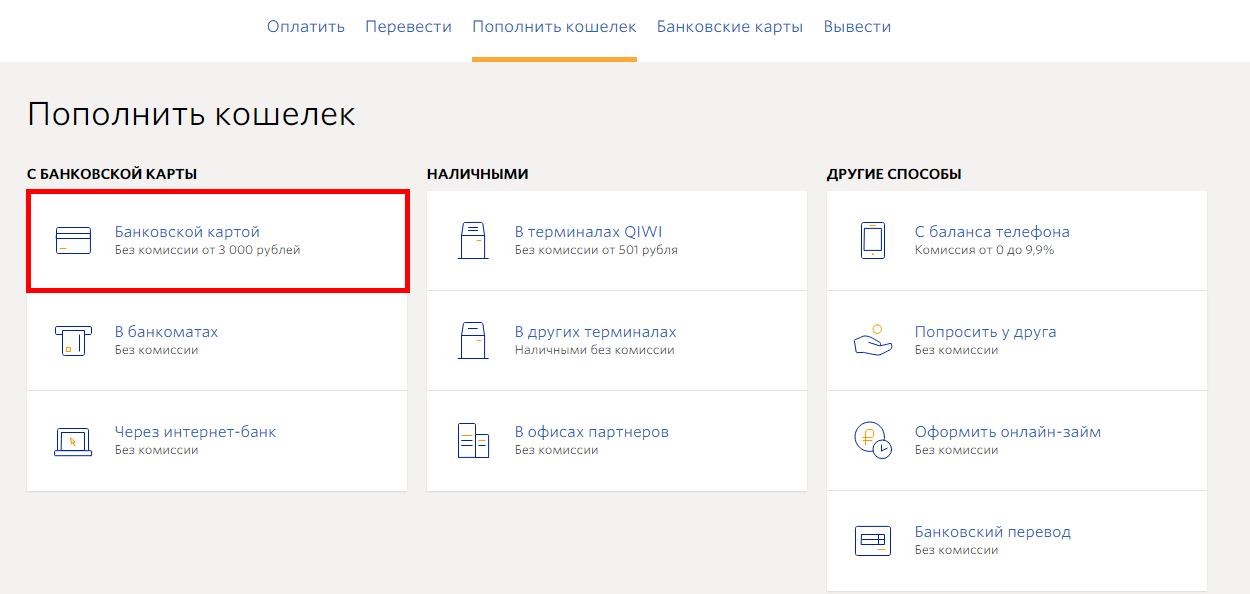The image size is (1250, 594).
Task: Click 'Комиссия от 0 до 9,9%' text
Action: click(984, 250)
